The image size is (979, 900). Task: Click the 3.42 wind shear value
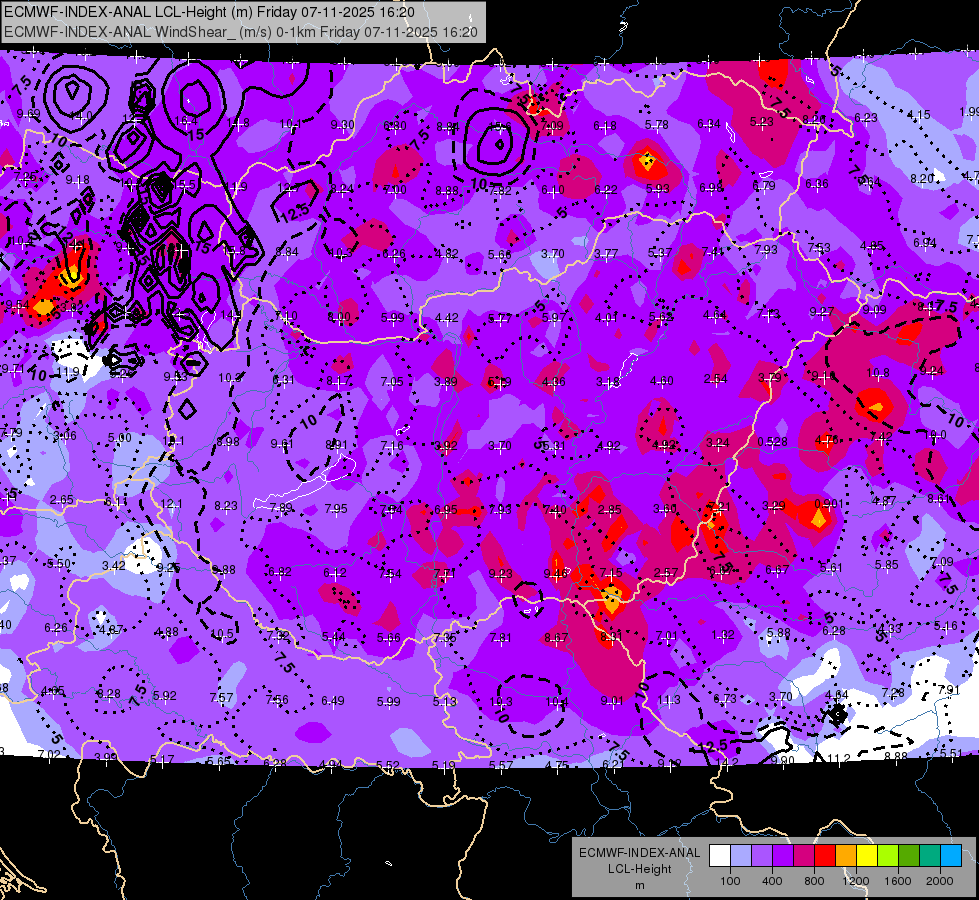[114, 566]
